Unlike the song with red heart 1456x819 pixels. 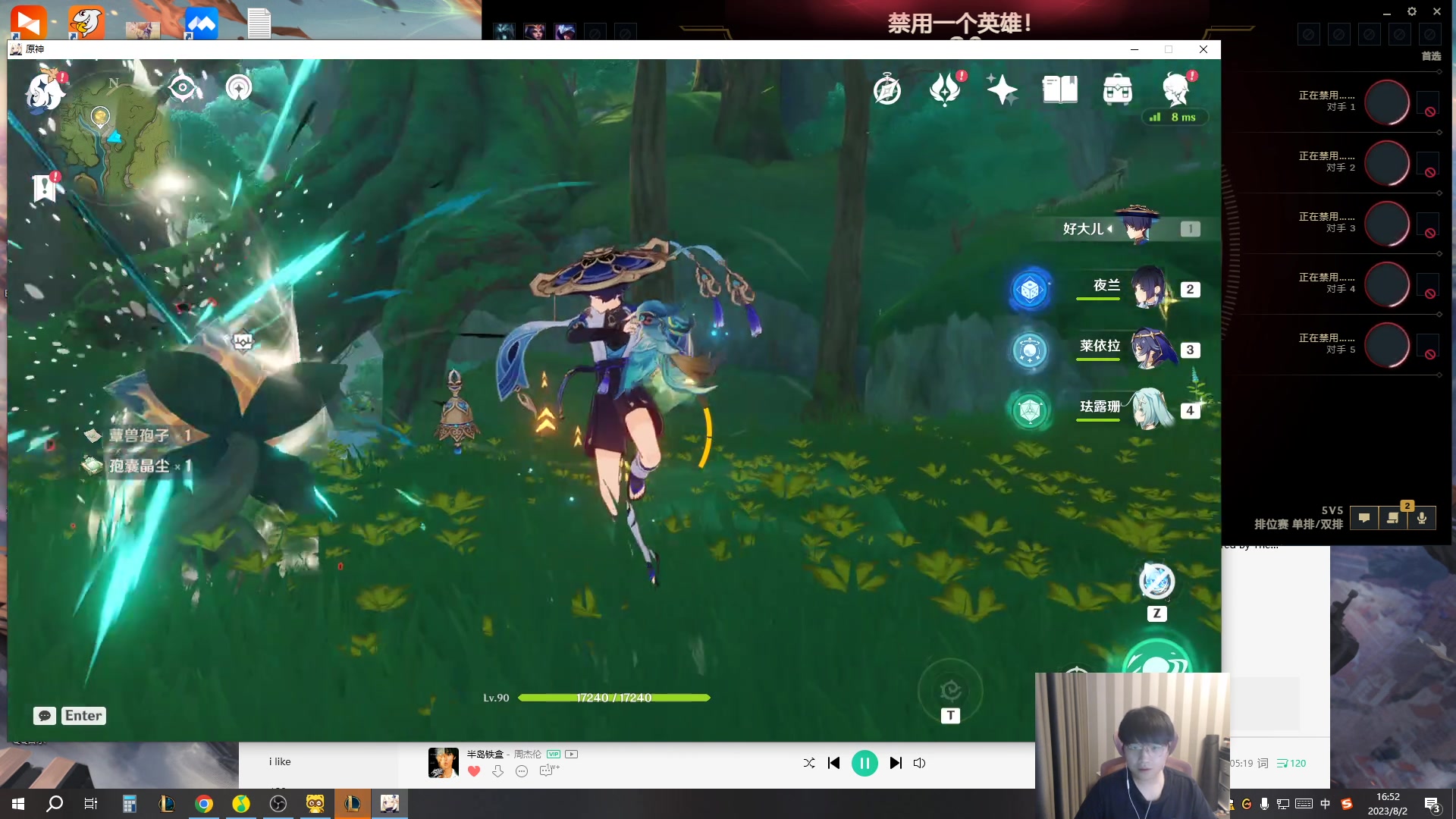tap(474, 771)
